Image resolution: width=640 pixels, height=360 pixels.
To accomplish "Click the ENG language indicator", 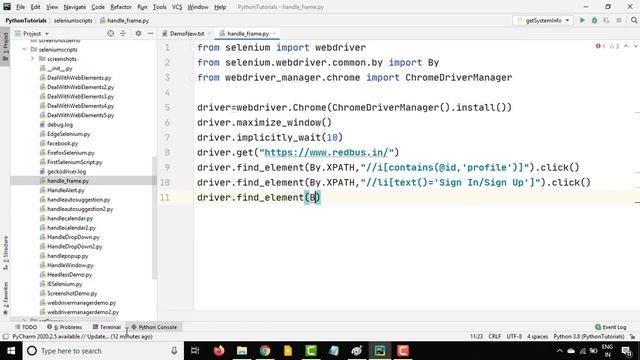I will [x=607, y=347].
